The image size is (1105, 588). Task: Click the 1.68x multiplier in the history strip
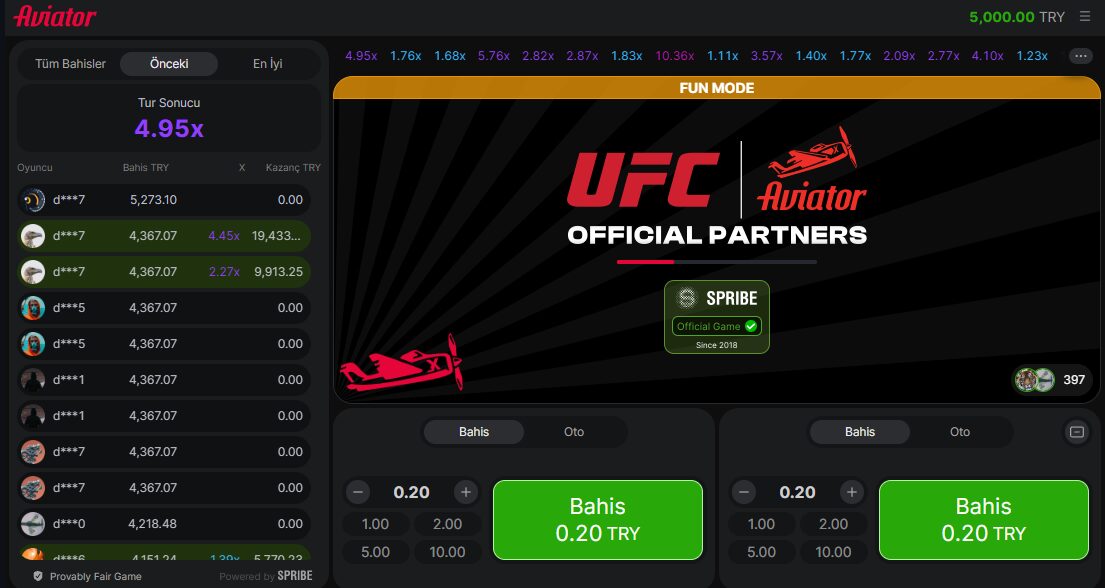pyautogui.click(x=450, y=56)
